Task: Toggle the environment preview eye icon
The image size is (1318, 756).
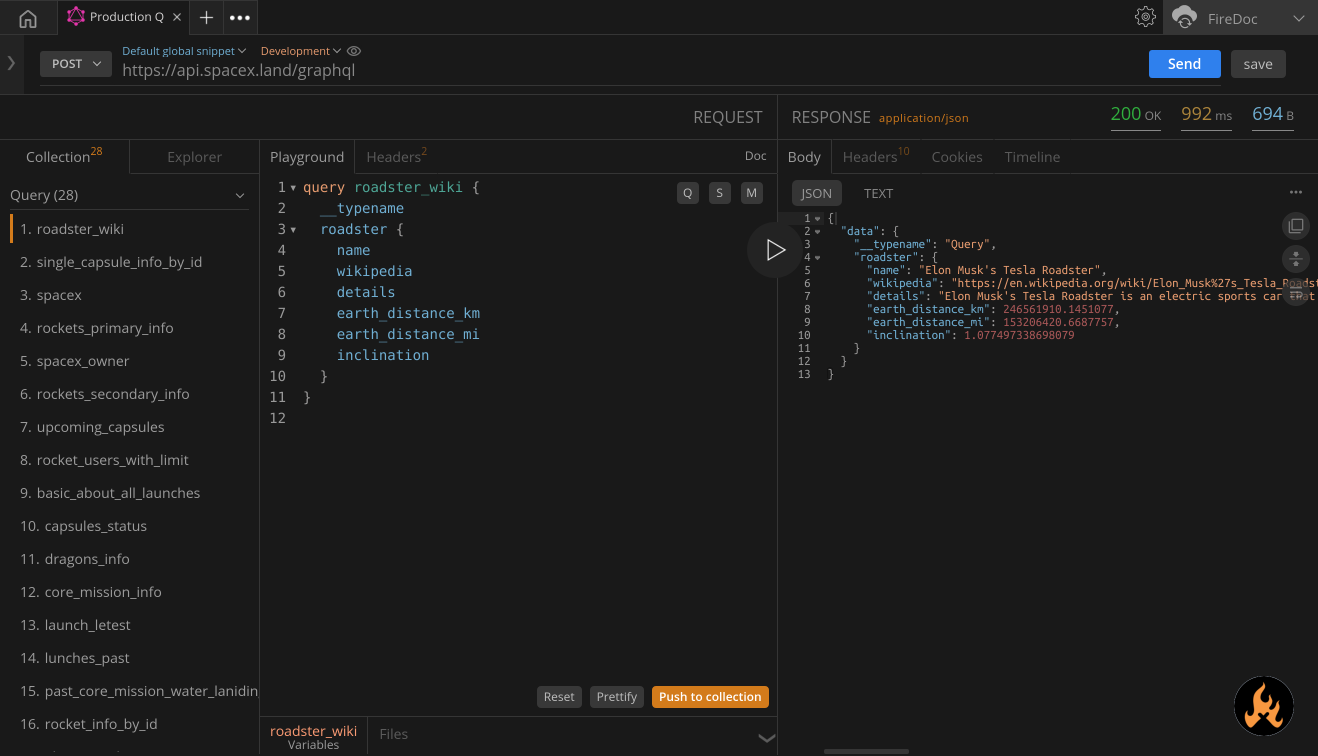Action: (x=354, y=51)
